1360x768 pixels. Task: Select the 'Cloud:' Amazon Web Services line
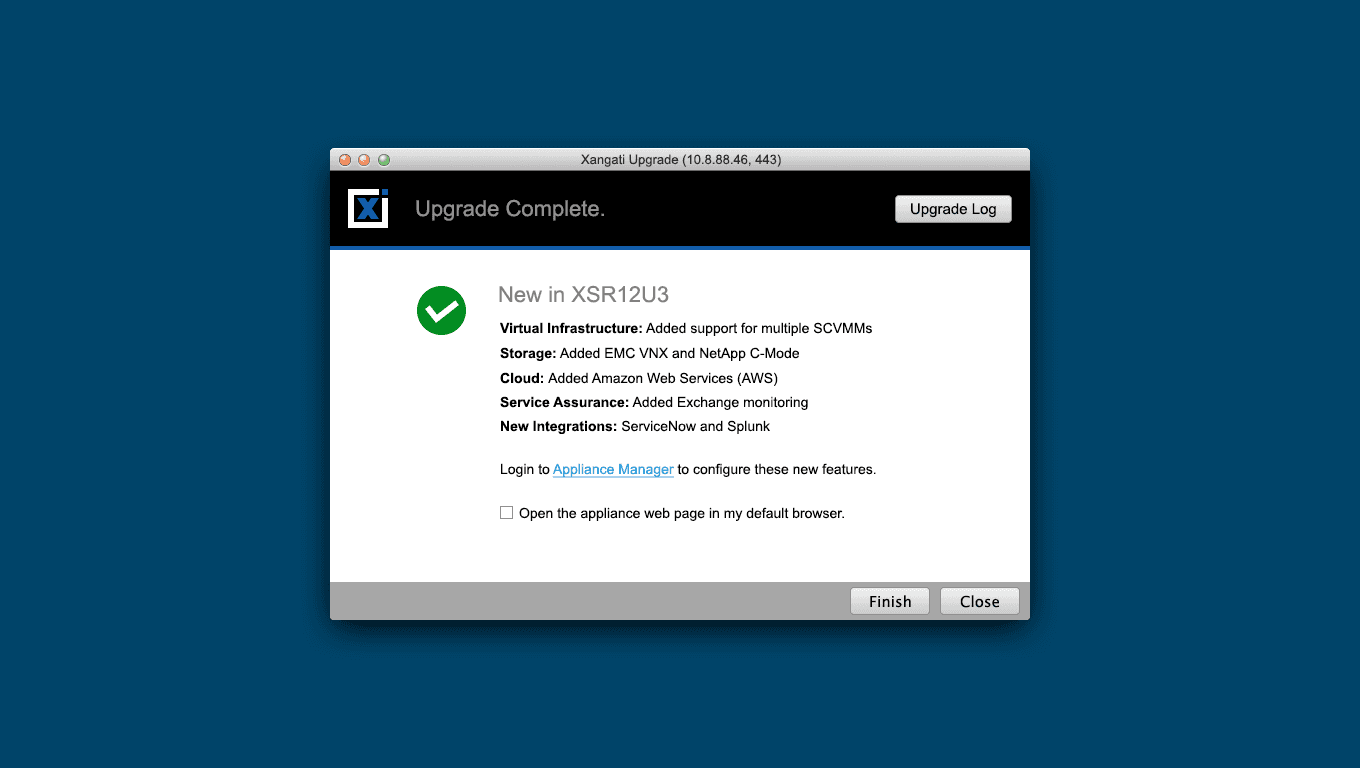[639, 378]
